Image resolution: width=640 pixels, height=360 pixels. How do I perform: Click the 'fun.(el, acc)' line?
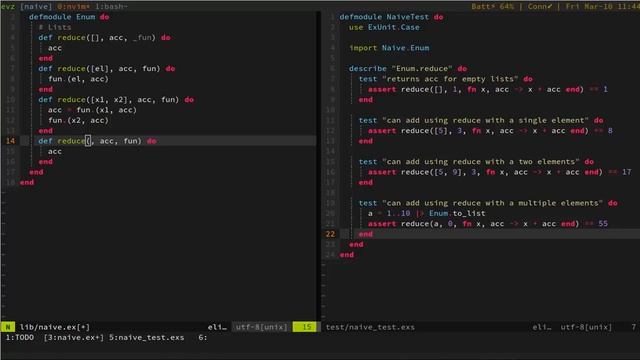[x=78, y=79]
